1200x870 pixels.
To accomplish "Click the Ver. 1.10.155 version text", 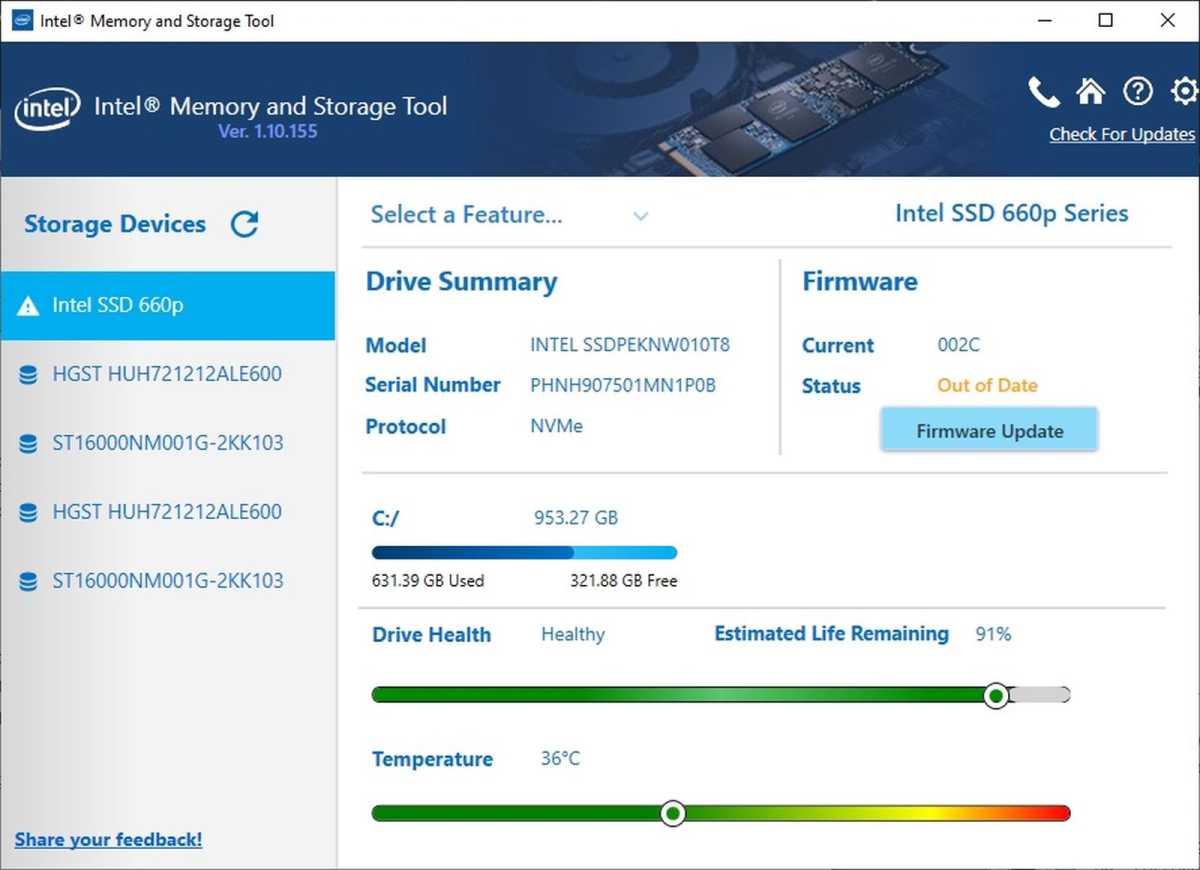I will 268,131.
